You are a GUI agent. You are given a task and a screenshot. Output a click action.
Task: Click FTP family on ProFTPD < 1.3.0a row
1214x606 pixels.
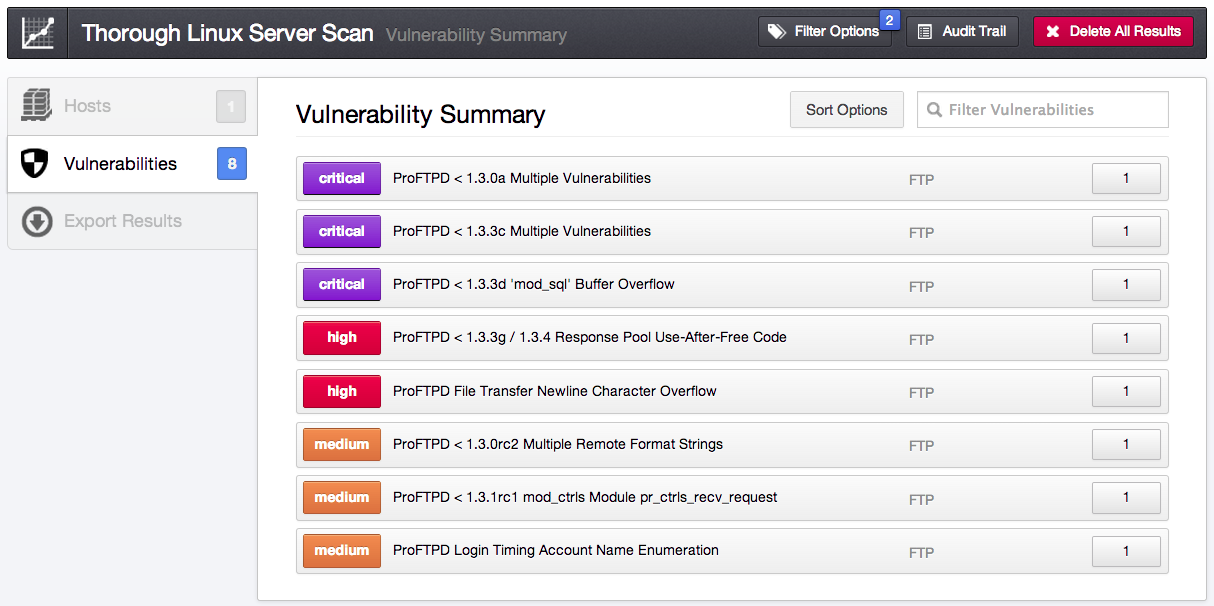pyautogui.click(x=921, y=180)
